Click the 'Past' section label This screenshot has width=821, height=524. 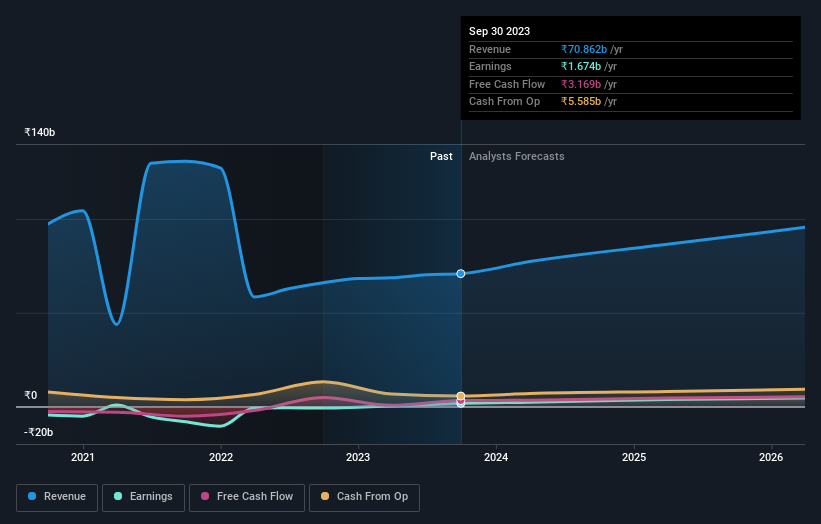tap(441, 156)
